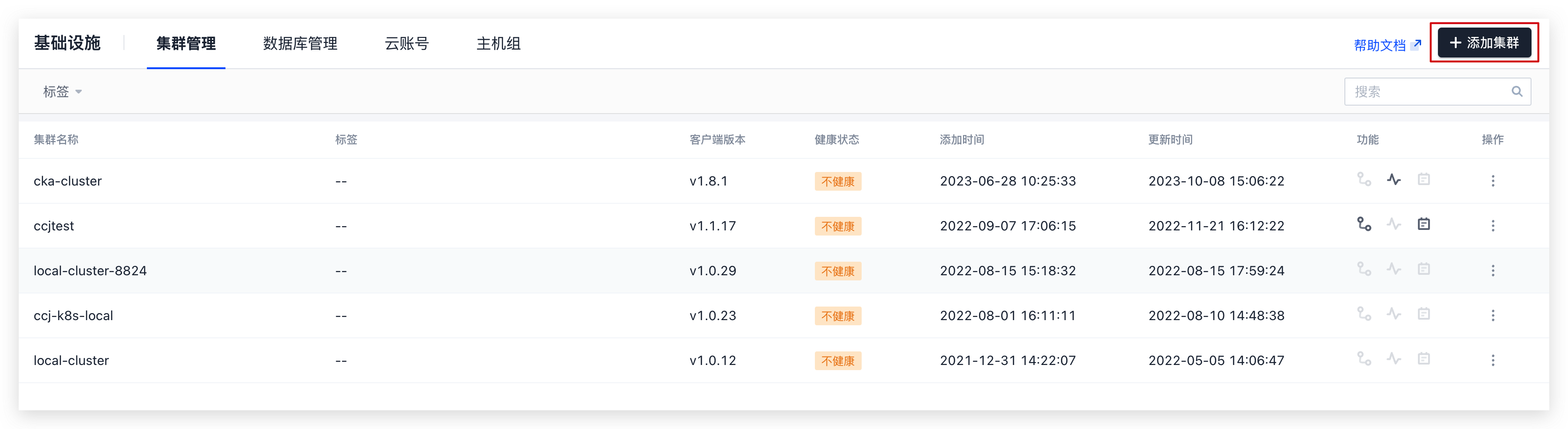Image resolution: width=1568 pixels, height=429 pixels.
Task: Click cluster name local-cluster
Action: coord(71,360)
